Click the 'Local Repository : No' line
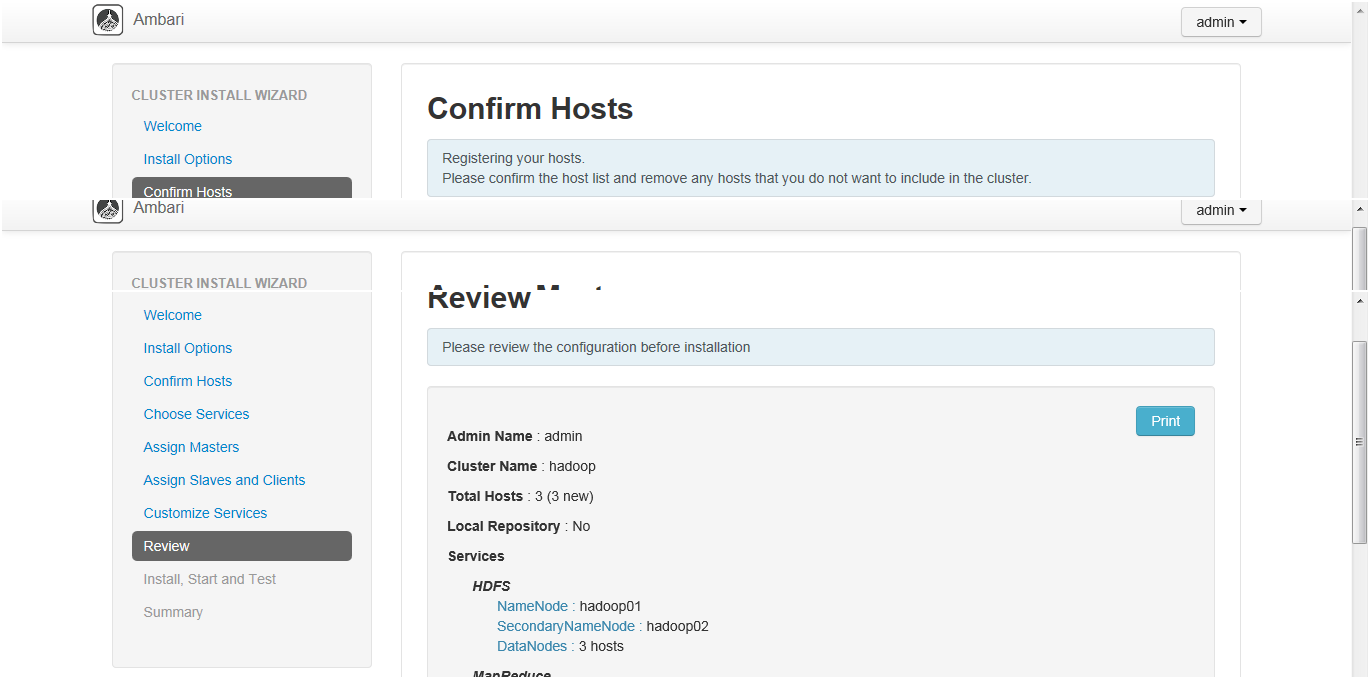 (x=519, y=526)
